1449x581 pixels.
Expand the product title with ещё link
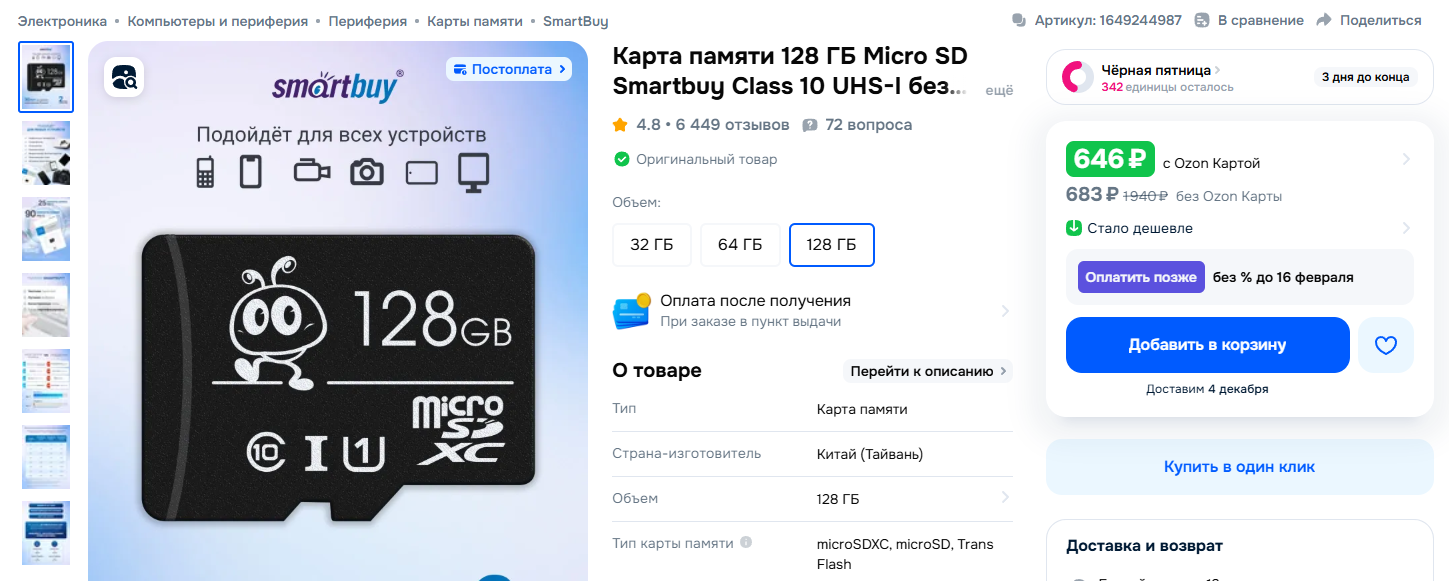click(1000, 90)
